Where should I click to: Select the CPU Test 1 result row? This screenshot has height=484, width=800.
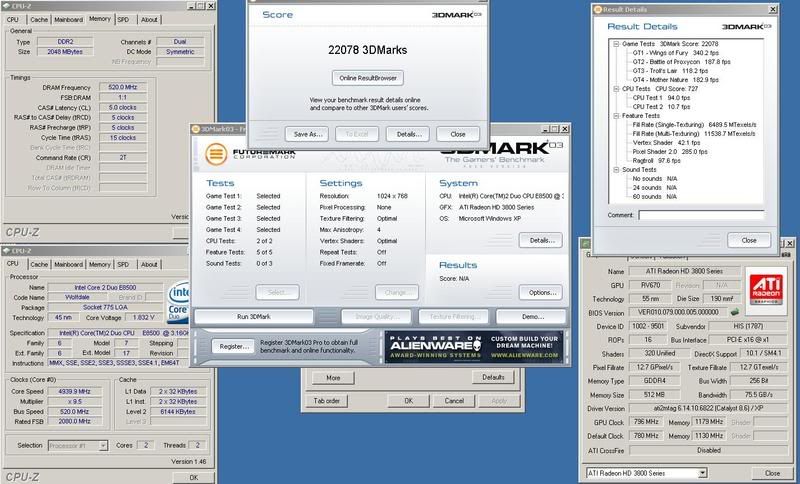661,97
